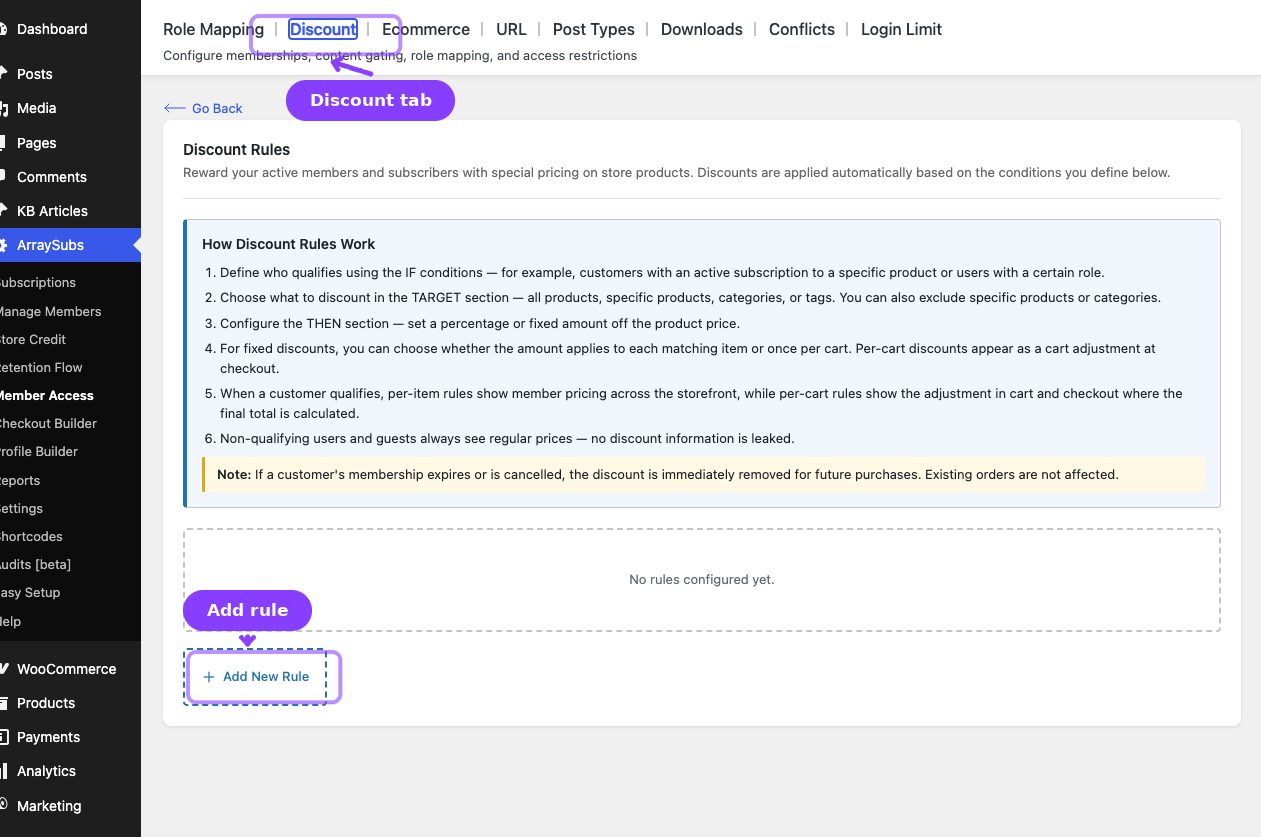The height and width of the screenshot is (837, 1261).
Task: Click the Media sidebar icon
Action: 4,108
